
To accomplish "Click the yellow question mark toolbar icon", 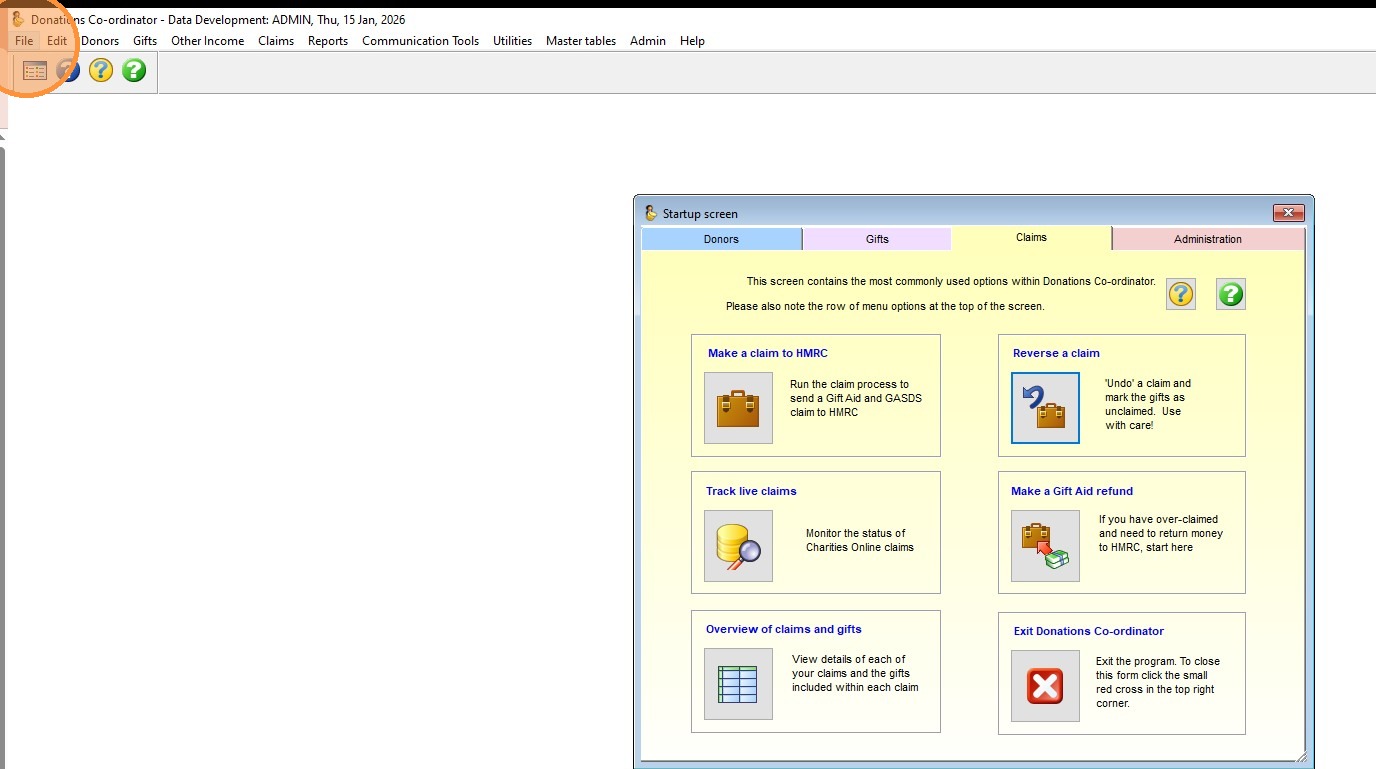I will pyautogui.click(x=101, y=71).
